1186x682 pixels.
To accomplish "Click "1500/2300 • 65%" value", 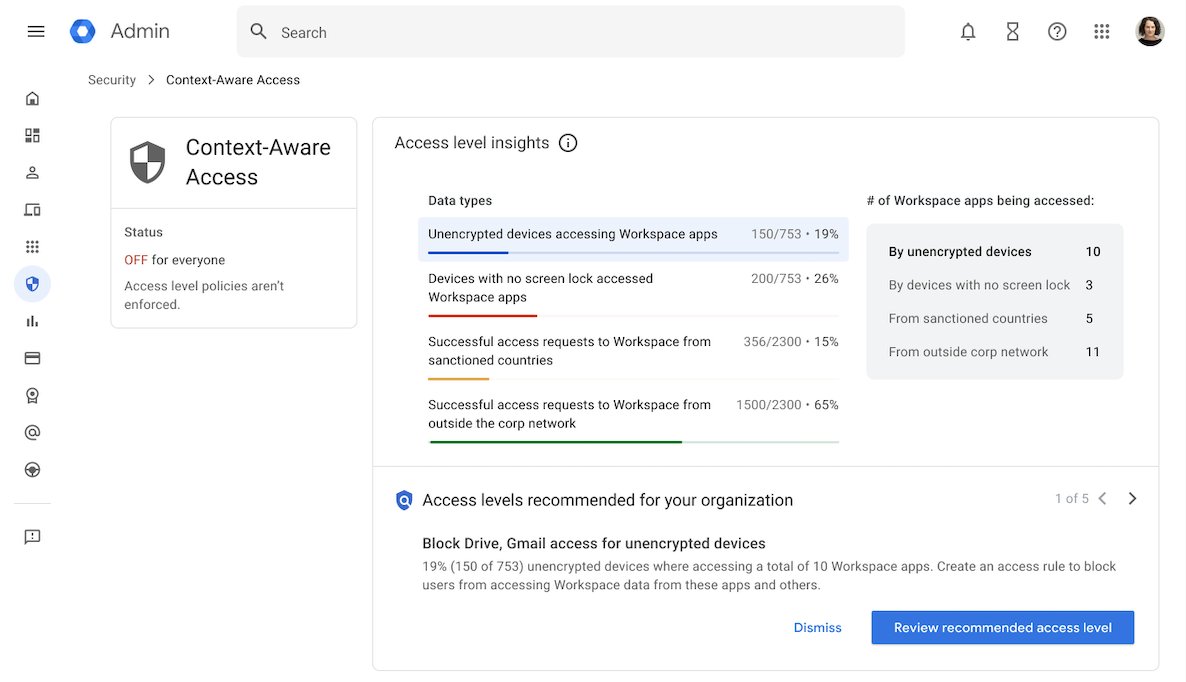I will pyautogui.click(x=787, y=405).
